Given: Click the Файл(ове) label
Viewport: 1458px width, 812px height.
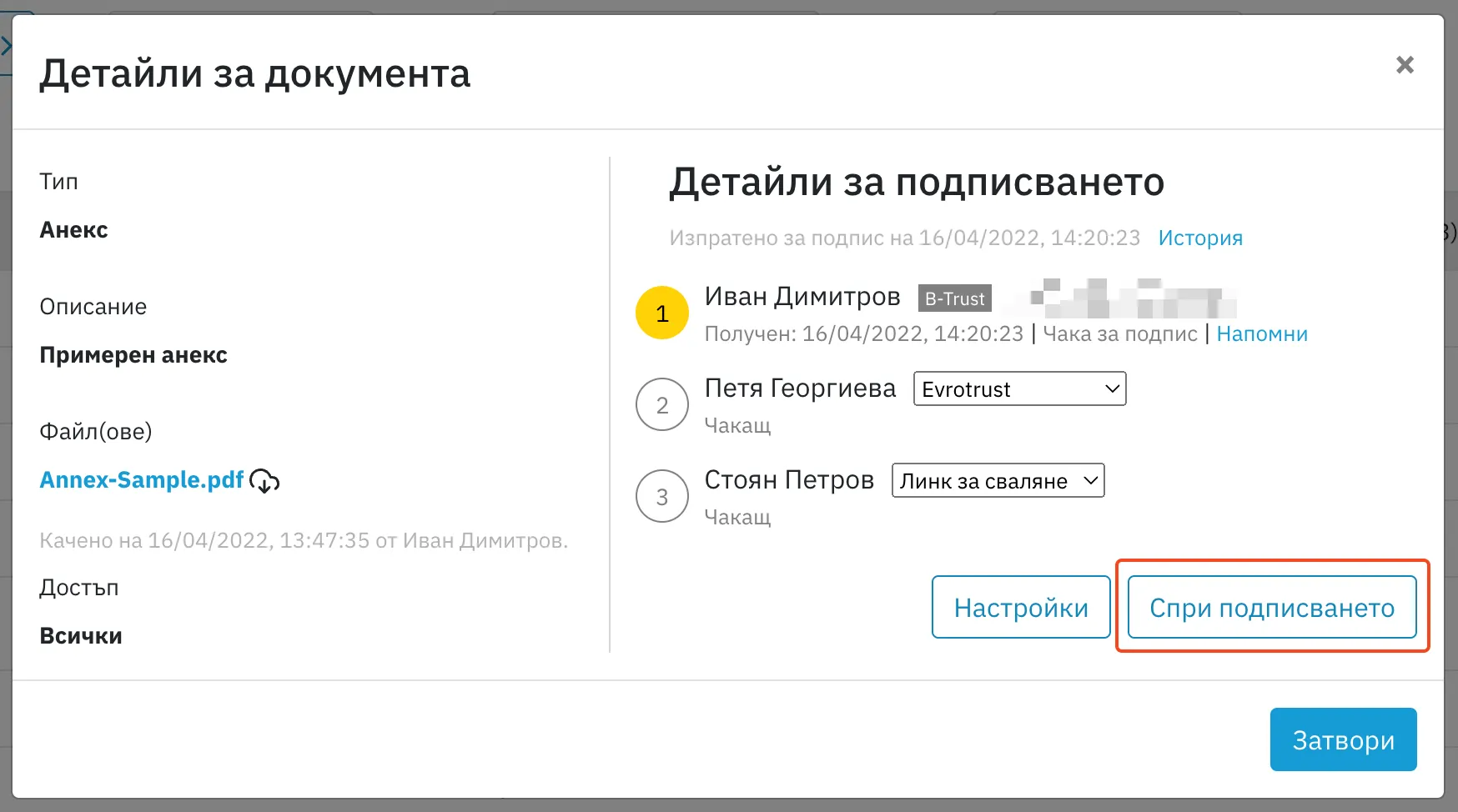Looking at the screenshot, I should click(x=96, y=432).
